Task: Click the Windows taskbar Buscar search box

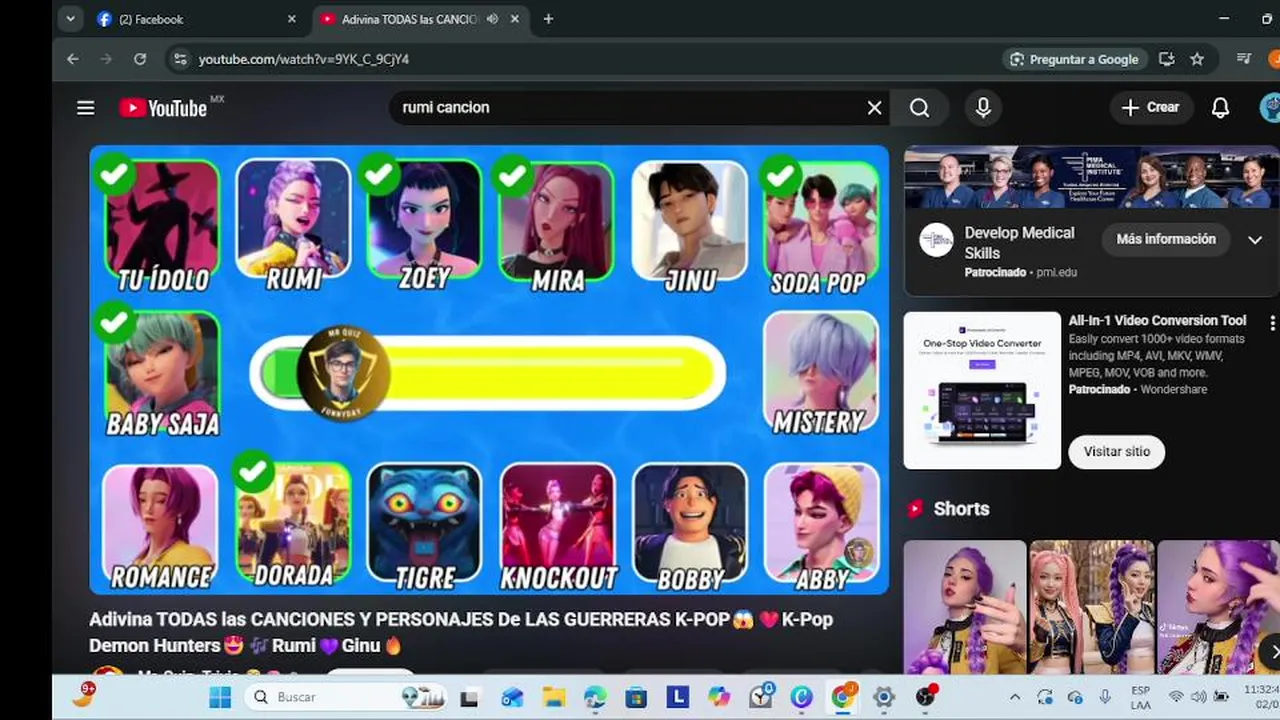Action: (345, 697)
